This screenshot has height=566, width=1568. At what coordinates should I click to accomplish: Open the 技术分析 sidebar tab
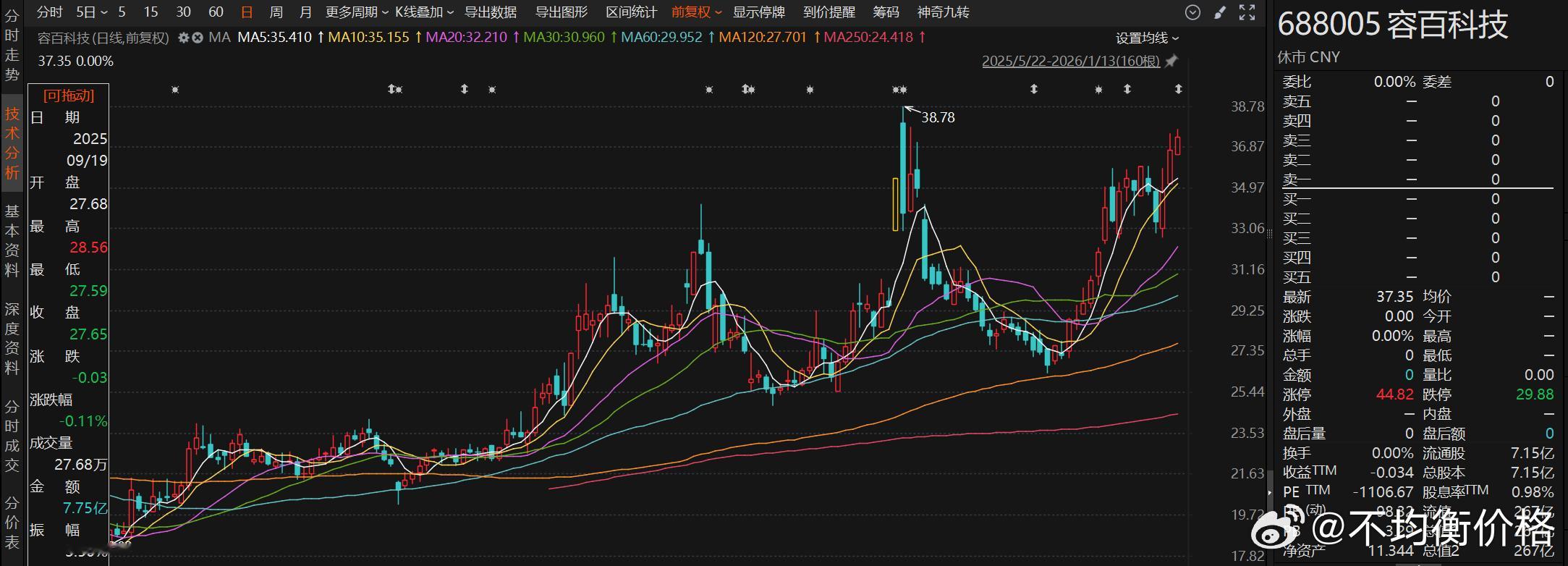click(12, 143)
